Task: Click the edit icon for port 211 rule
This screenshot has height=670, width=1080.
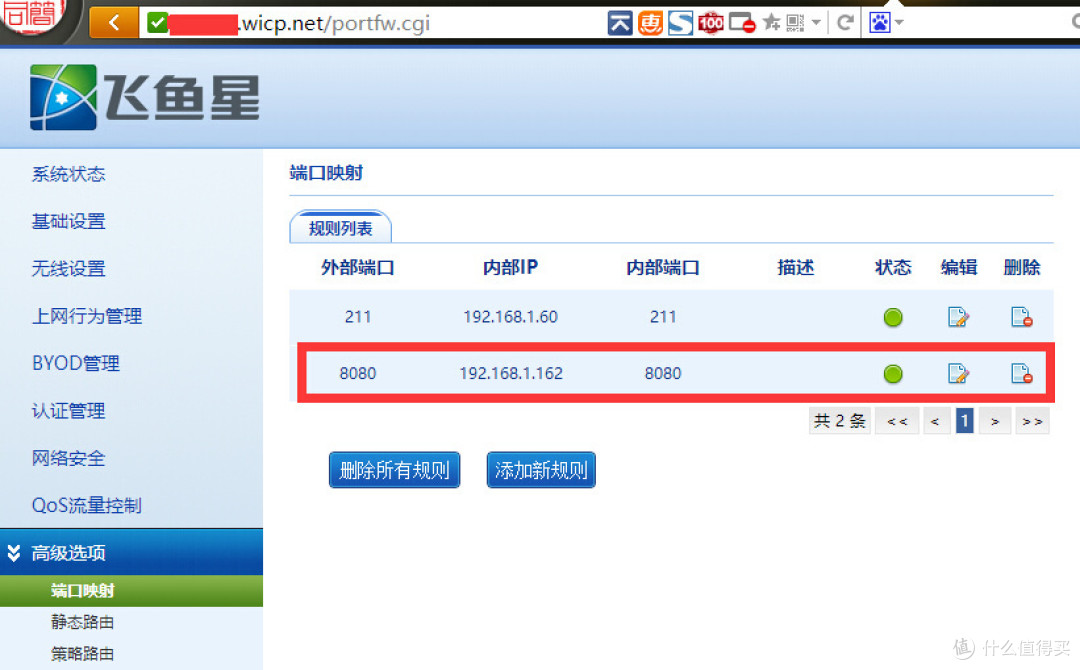Action: (x=958, y=317)
